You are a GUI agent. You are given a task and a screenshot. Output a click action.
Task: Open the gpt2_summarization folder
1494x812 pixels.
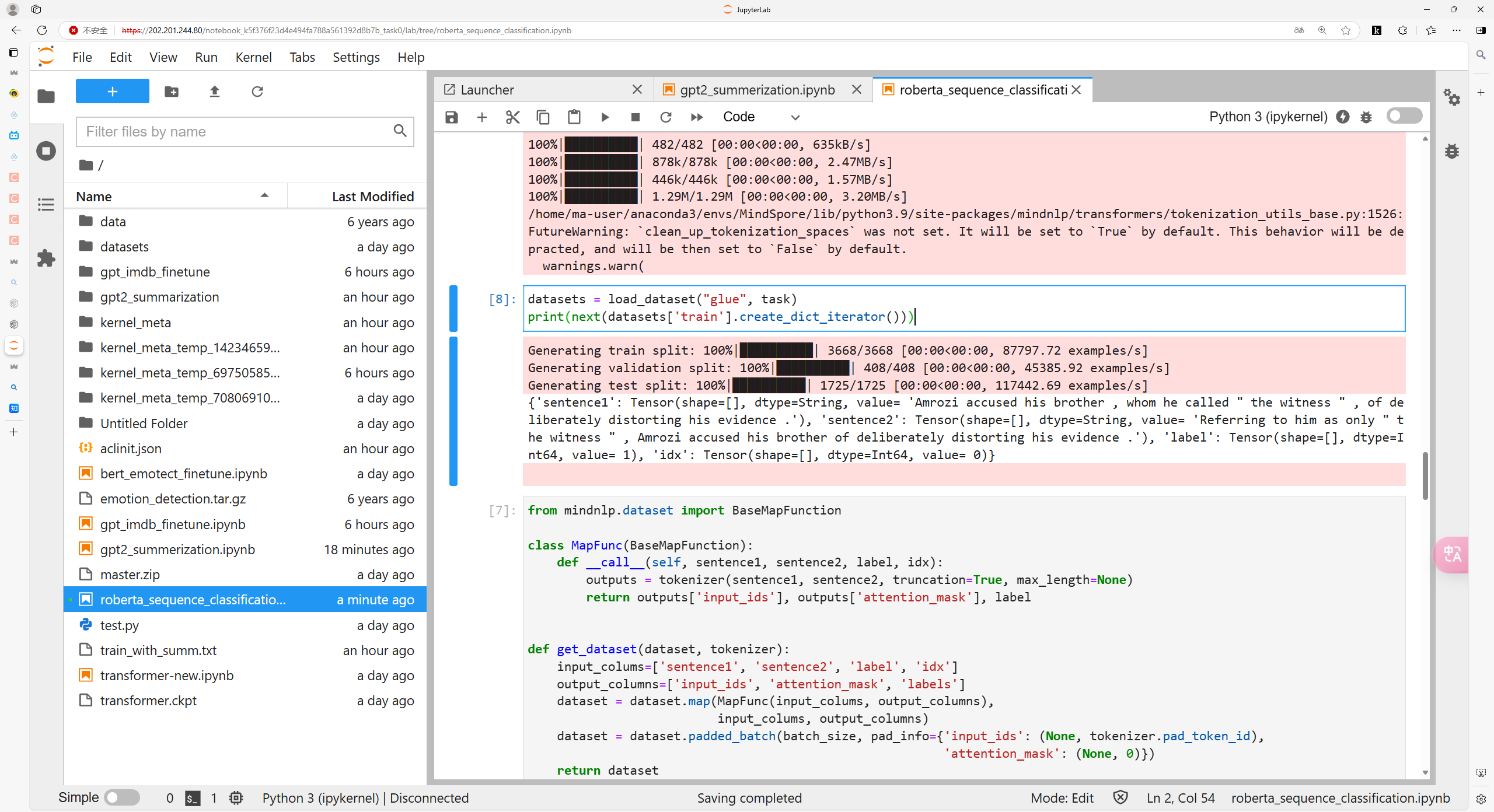click(245, 297)
